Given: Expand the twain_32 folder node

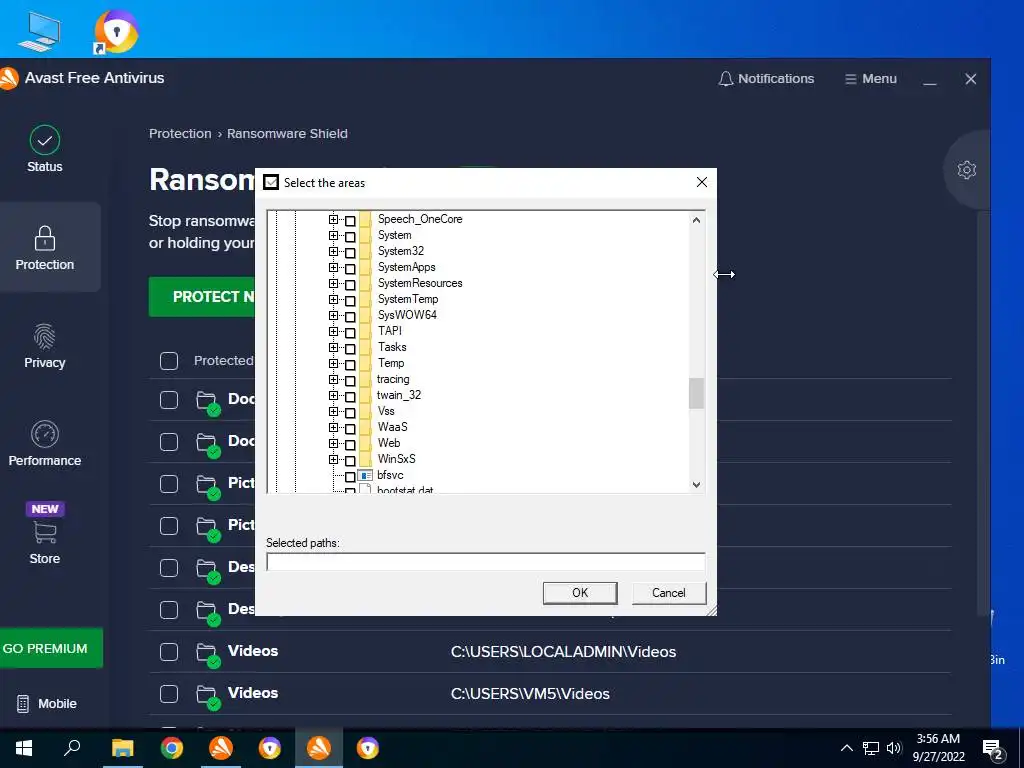Looking at the screenshot, I should 334,396.
